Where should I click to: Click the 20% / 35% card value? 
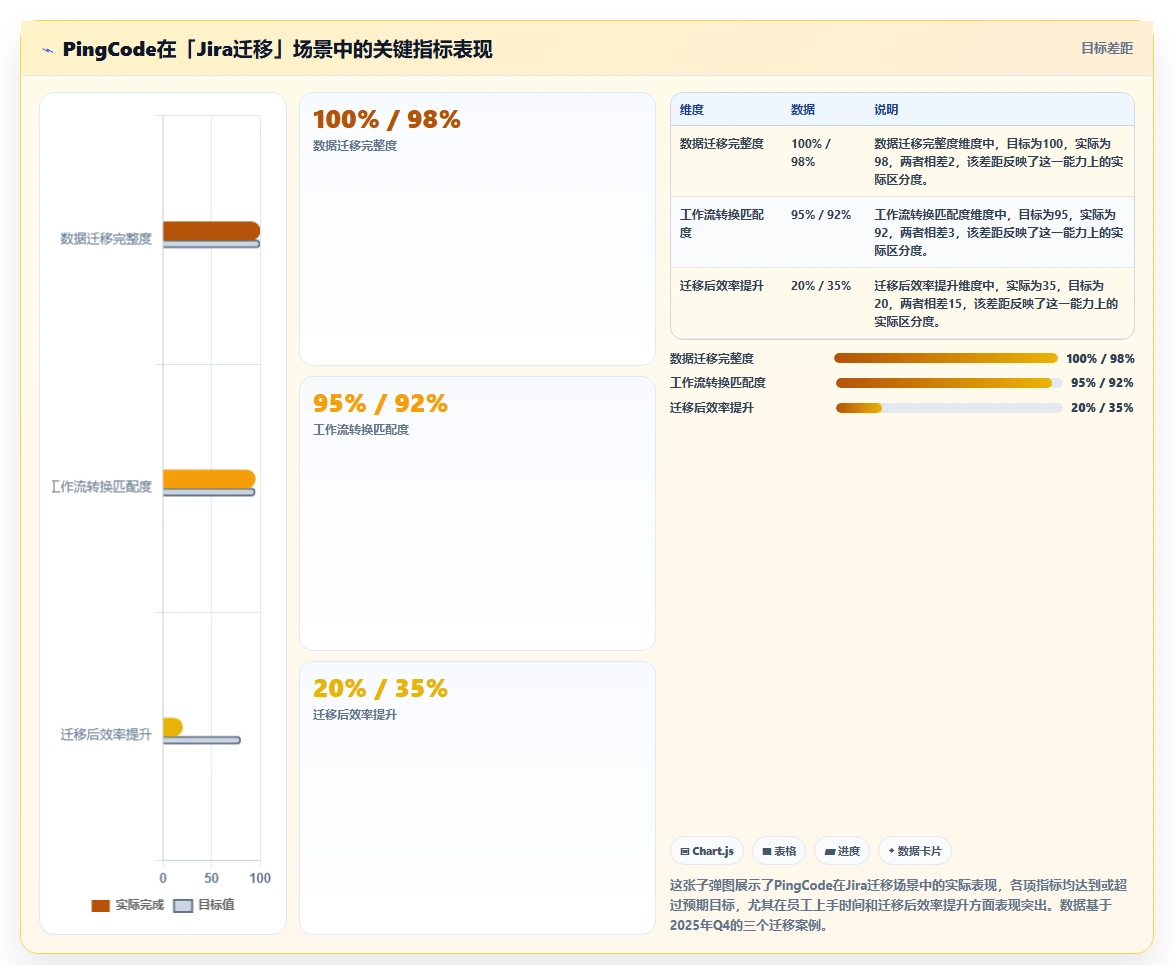(380, 688)
